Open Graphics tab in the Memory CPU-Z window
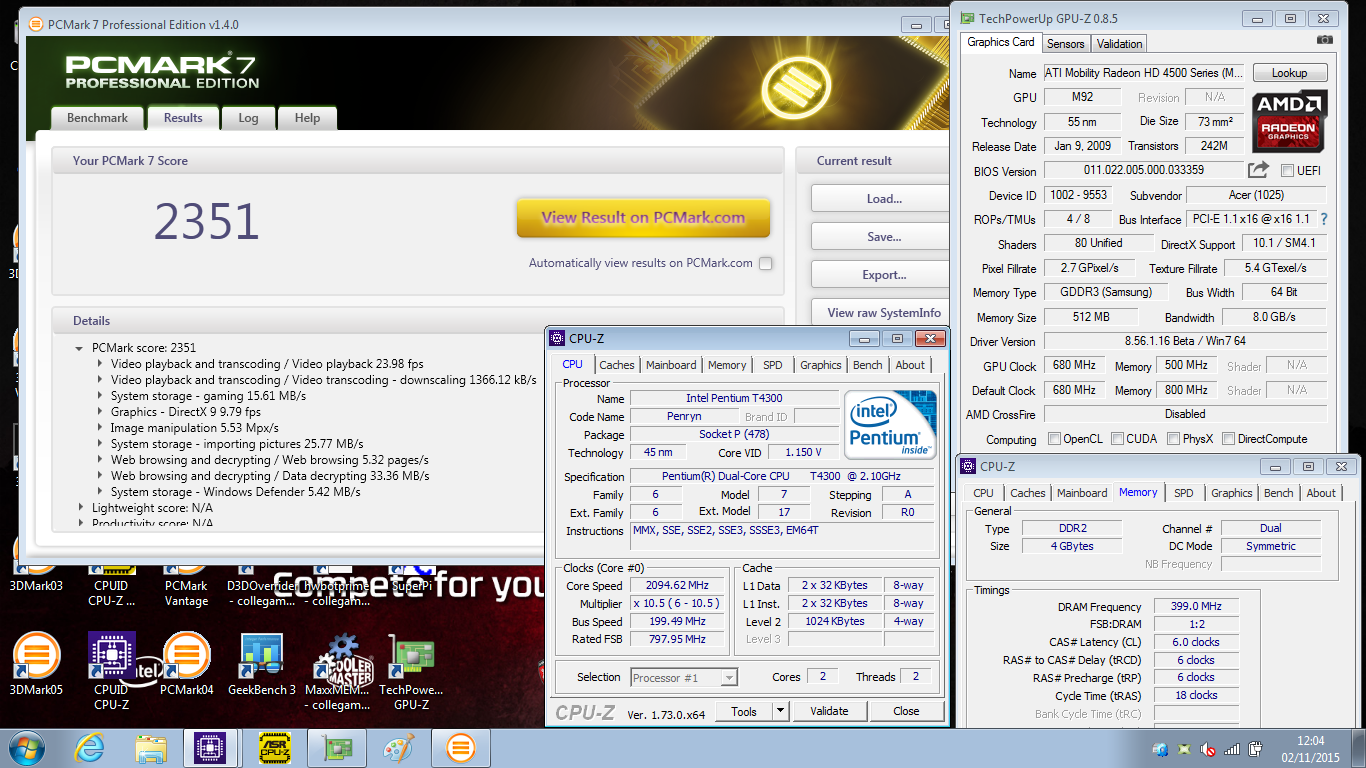This screenshot has width=1366, height=768. (1232, 493)
